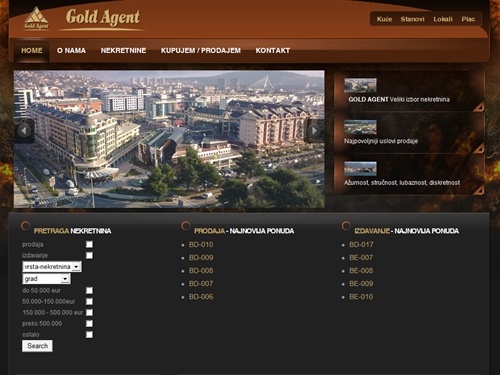Viewport: 500px width, 375px height.
Task: Open KUPUJEM / PRODAJEM page
Action: (201, 51)
